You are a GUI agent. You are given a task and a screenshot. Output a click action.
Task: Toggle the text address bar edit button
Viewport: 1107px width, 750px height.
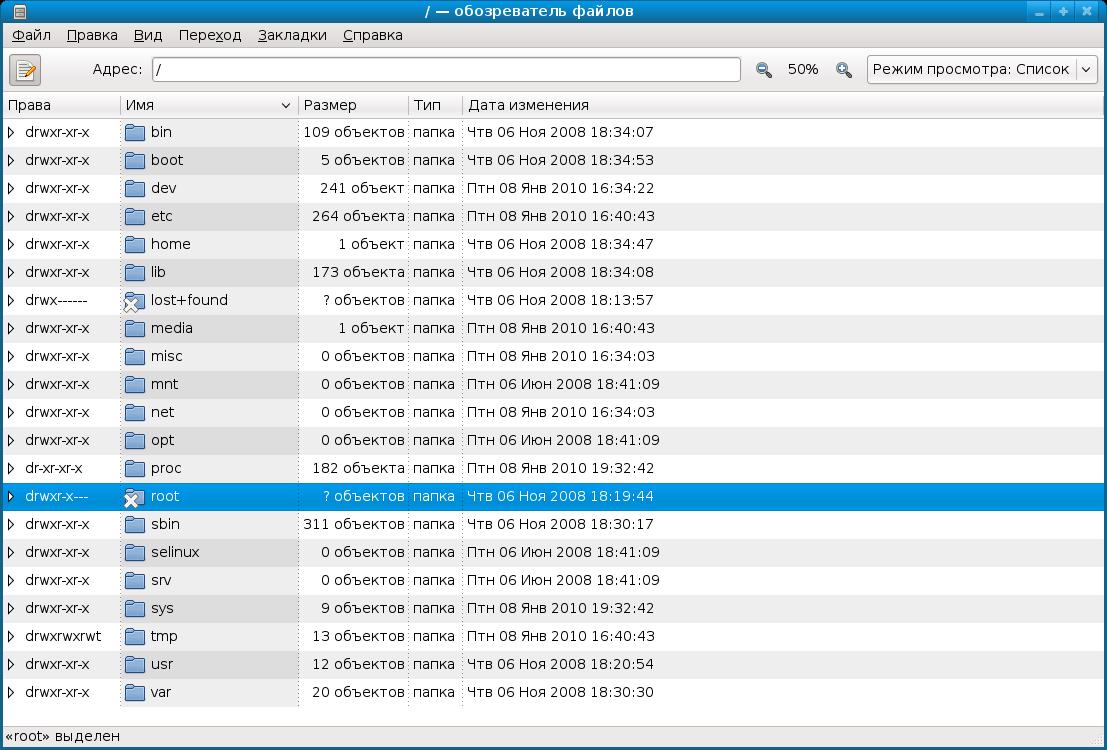pyautogui.click(x=25, y=70)
